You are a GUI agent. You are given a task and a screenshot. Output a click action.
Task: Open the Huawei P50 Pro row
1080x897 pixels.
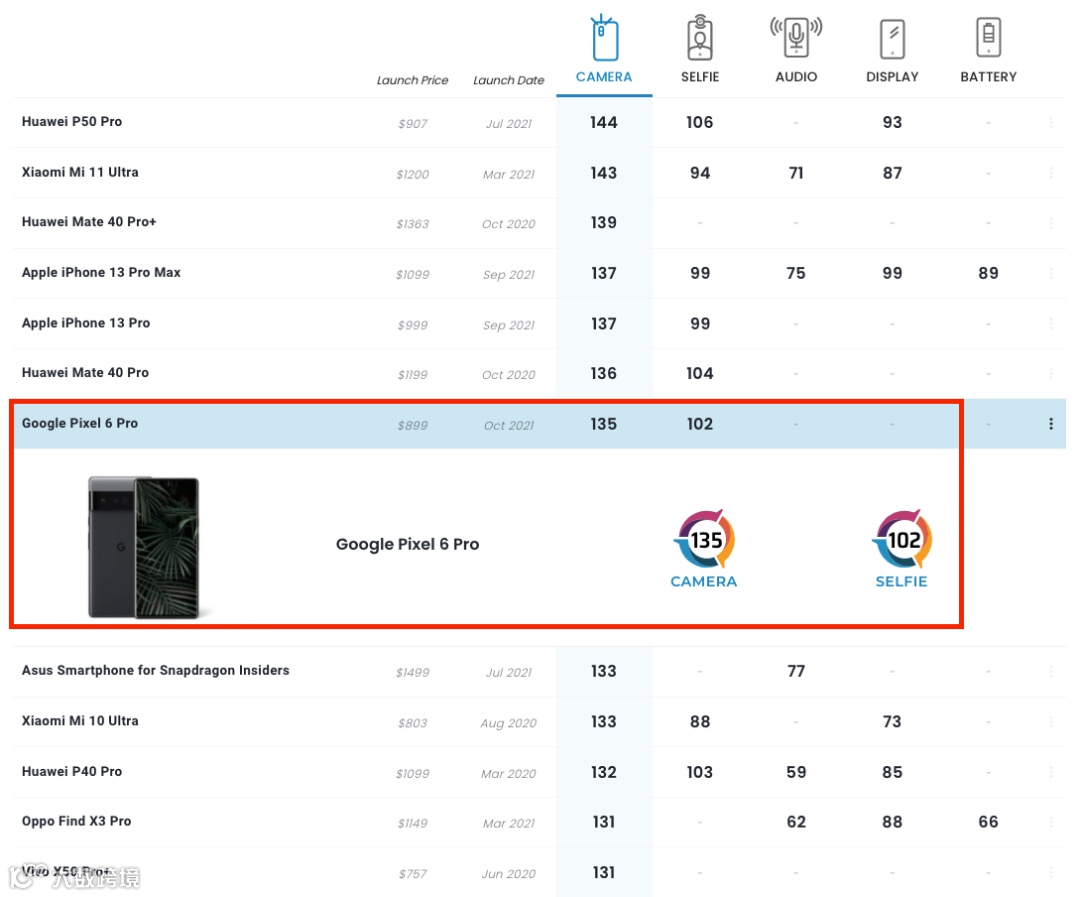point(539,123)
